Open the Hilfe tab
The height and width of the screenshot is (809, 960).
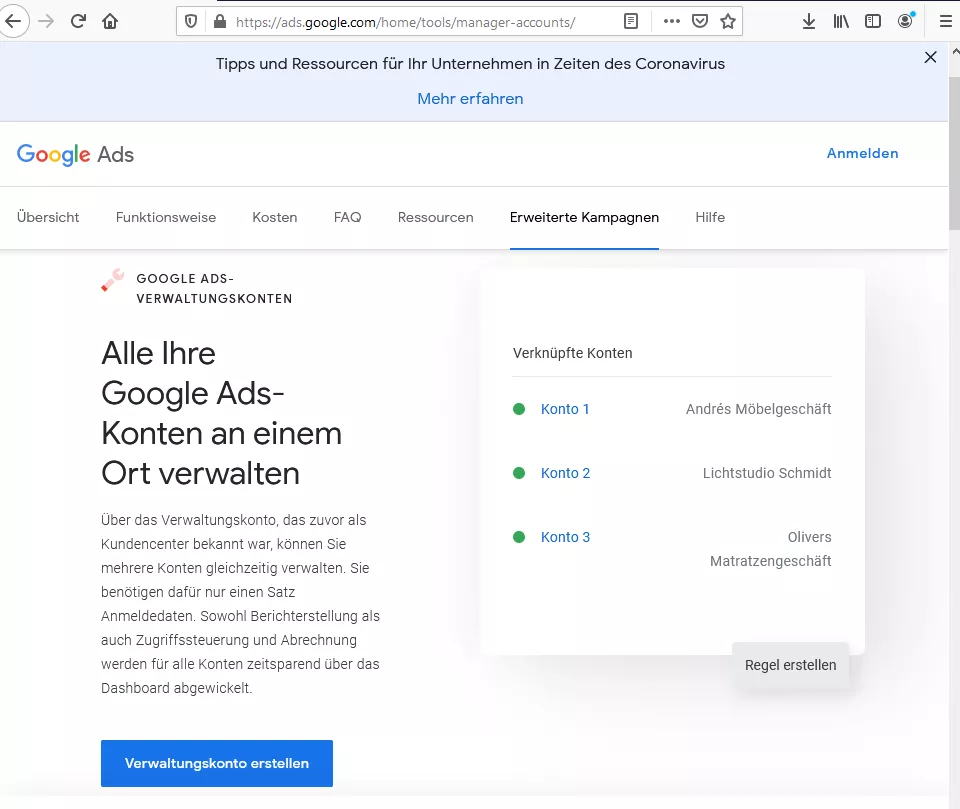pos(710,217)
